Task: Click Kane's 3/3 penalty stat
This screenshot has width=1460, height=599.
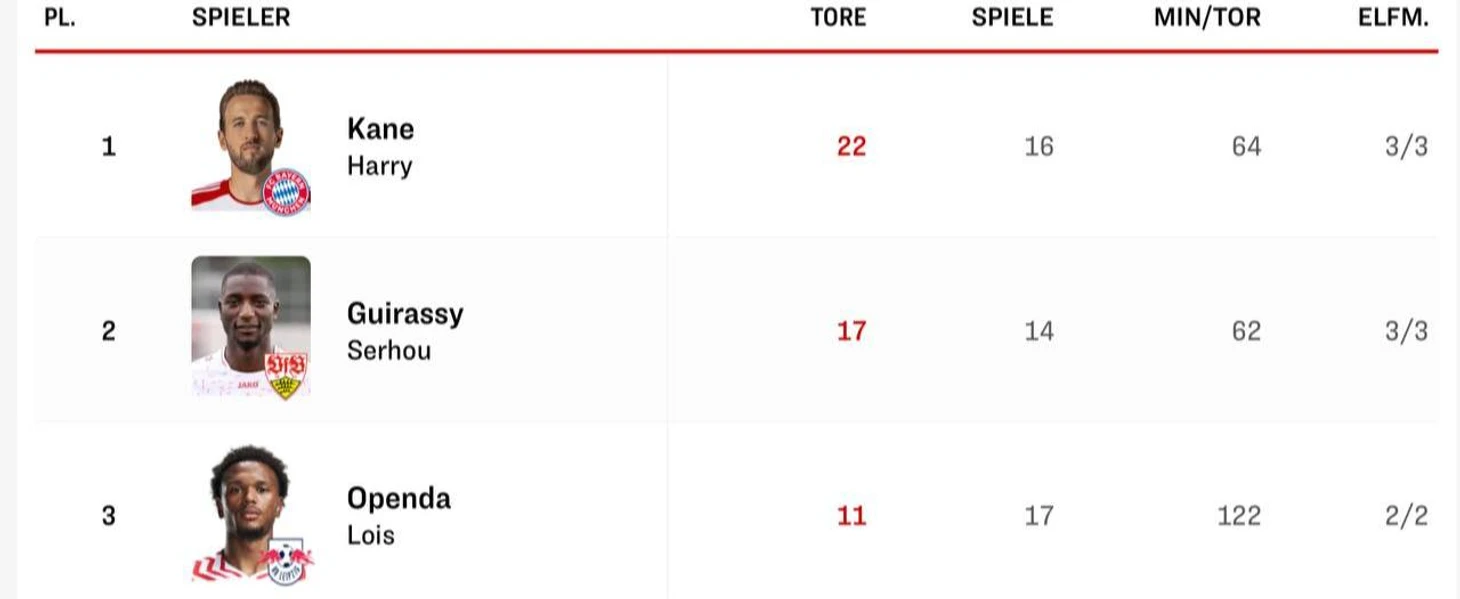Action: click(1406, 146)
